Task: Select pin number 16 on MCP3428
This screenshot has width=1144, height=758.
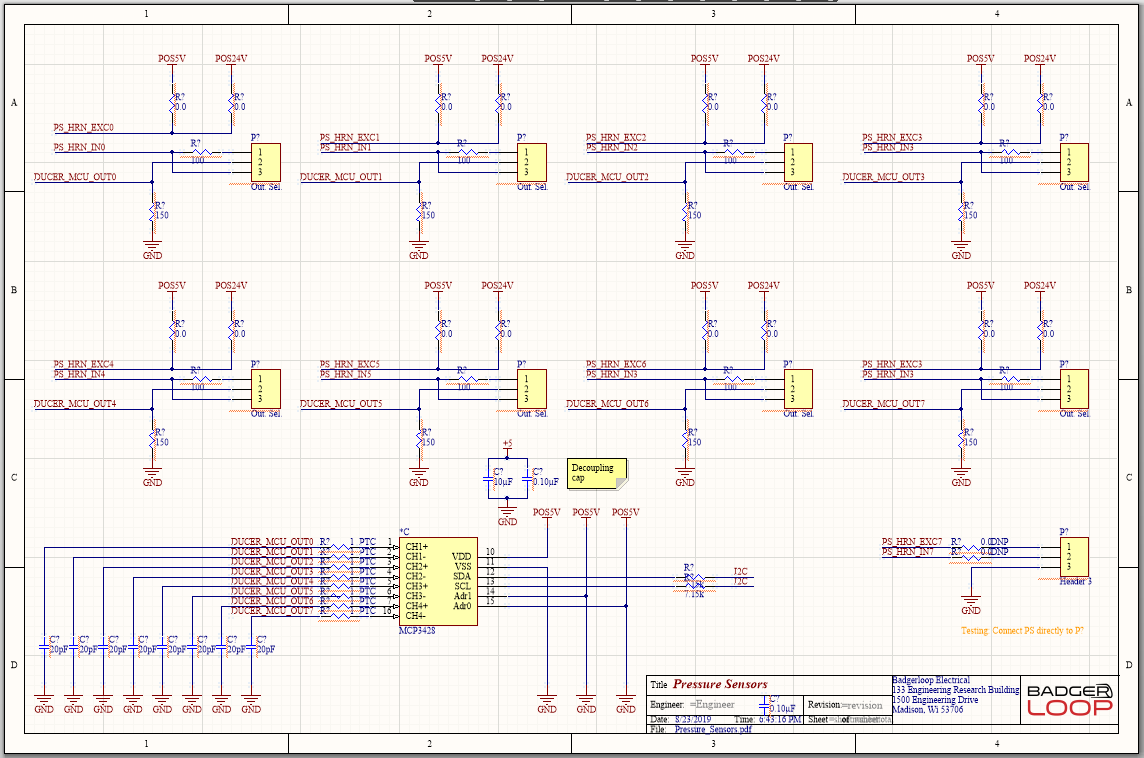Action: [387, 611]
